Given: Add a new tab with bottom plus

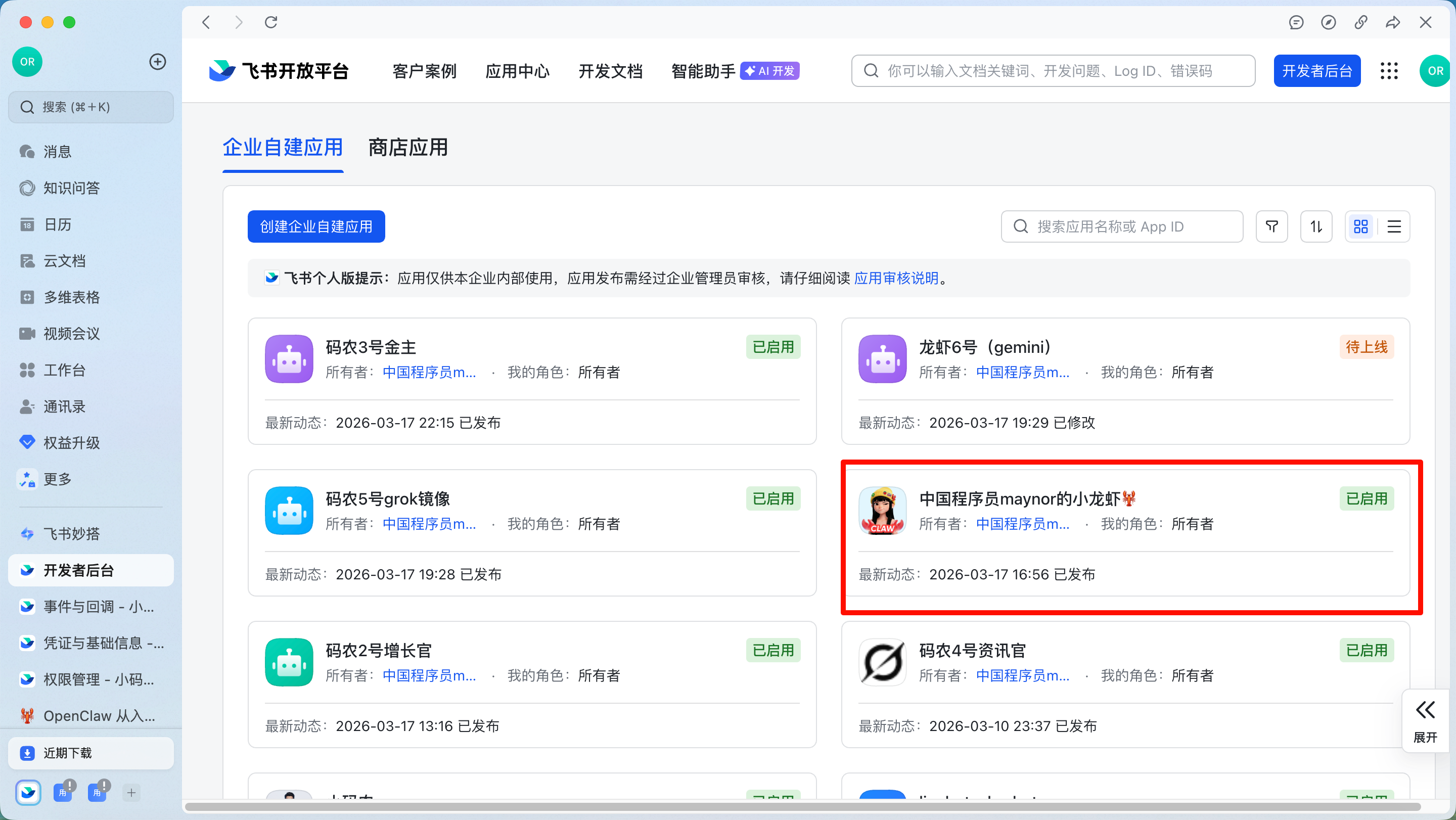Looking at the screenshot, I should 131,792.
